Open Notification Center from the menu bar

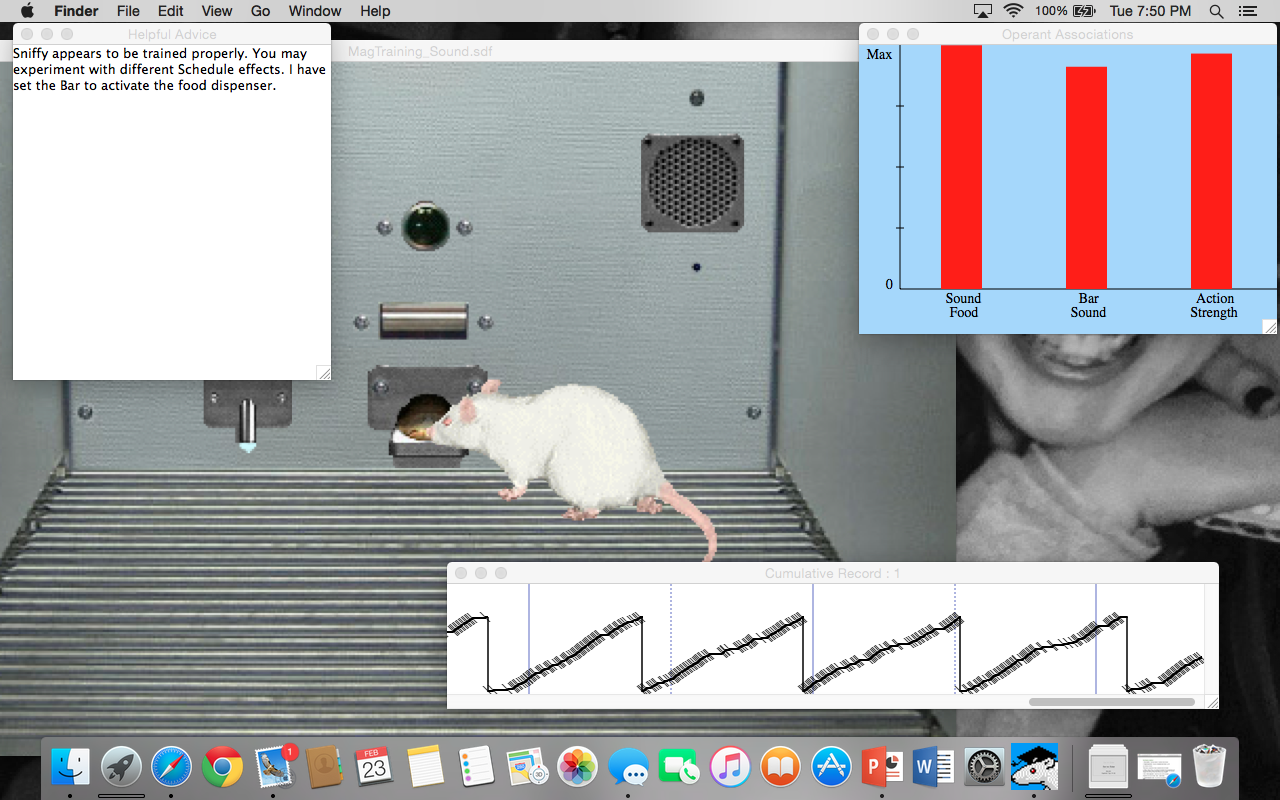click(1247, 11)
